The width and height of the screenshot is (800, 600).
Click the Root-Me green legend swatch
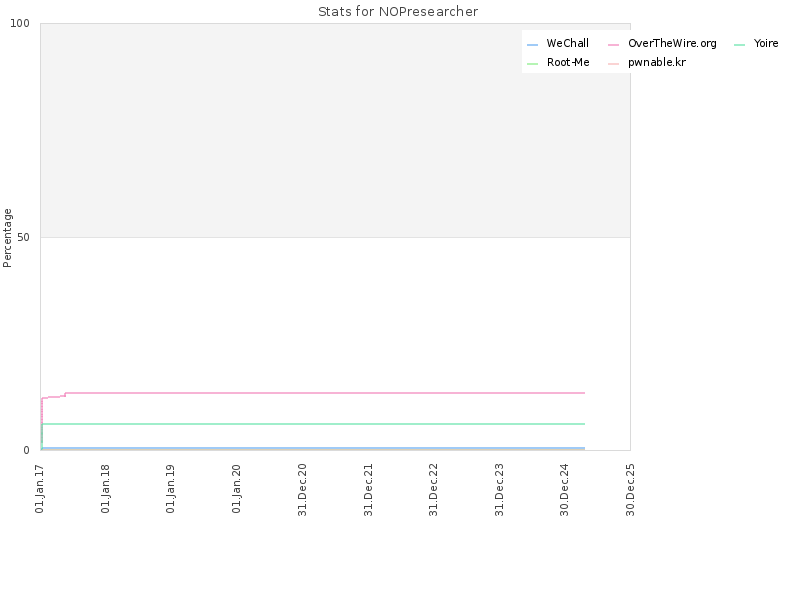(532, 64)
